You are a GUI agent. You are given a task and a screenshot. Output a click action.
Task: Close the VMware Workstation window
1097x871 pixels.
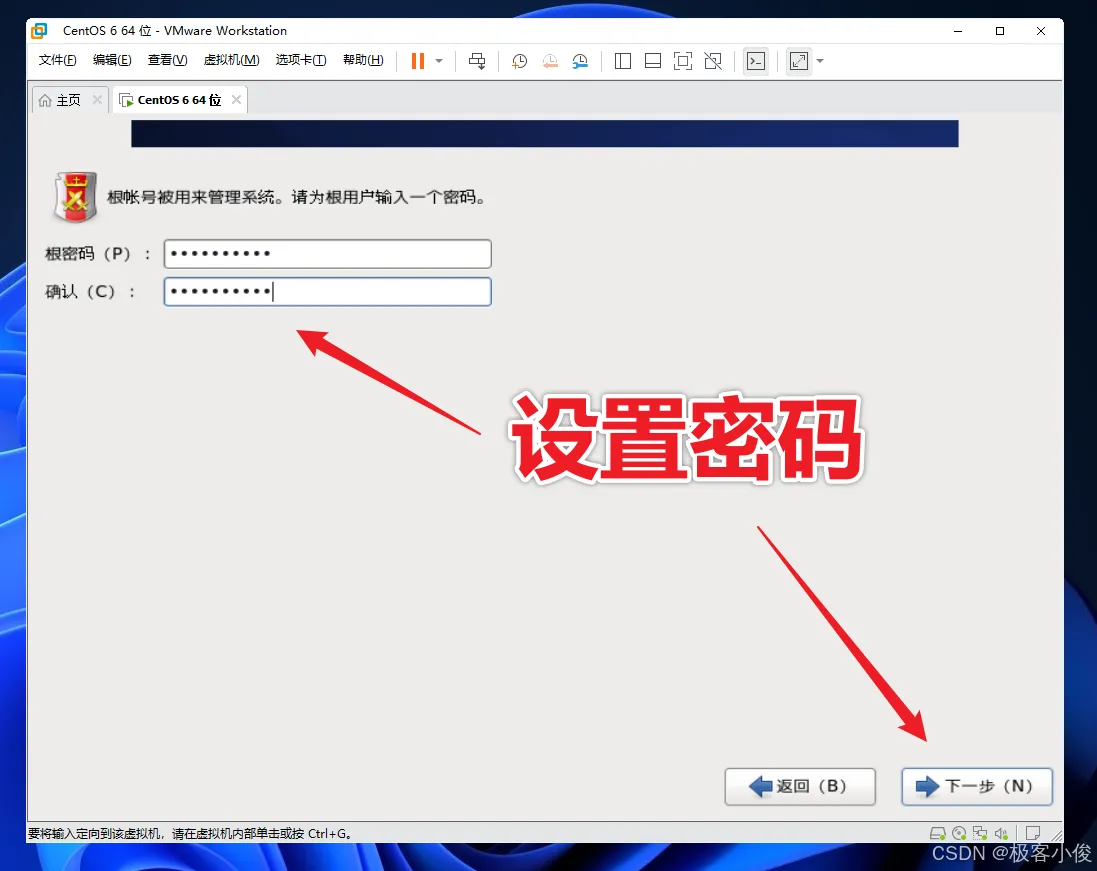coord(1041,31)
